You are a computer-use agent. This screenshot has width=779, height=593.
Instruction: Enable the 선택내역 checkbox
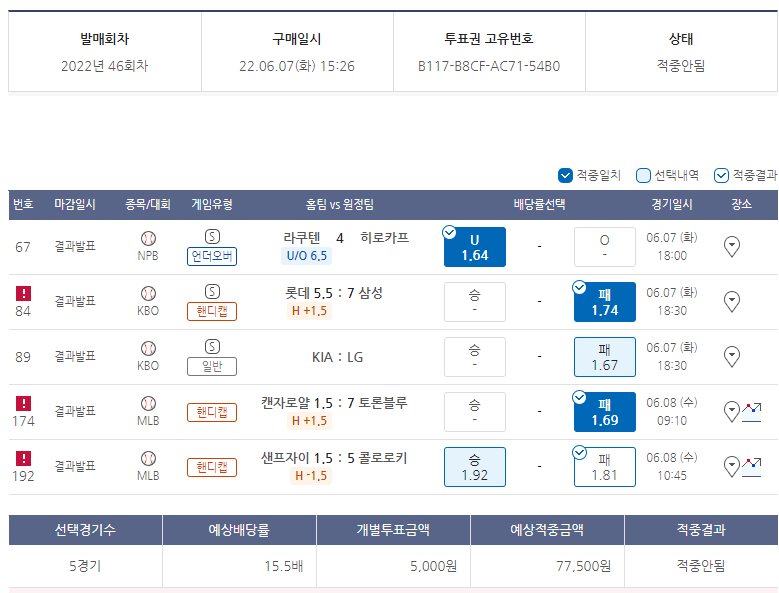click(643, 175)
